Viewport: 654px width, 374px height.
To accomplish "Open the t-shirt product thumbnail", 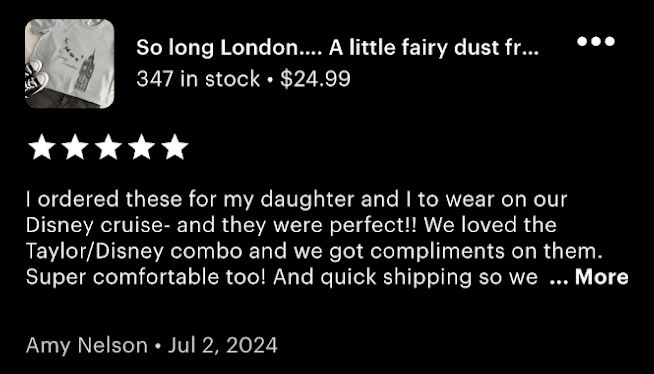I will (x=70, y=63).
